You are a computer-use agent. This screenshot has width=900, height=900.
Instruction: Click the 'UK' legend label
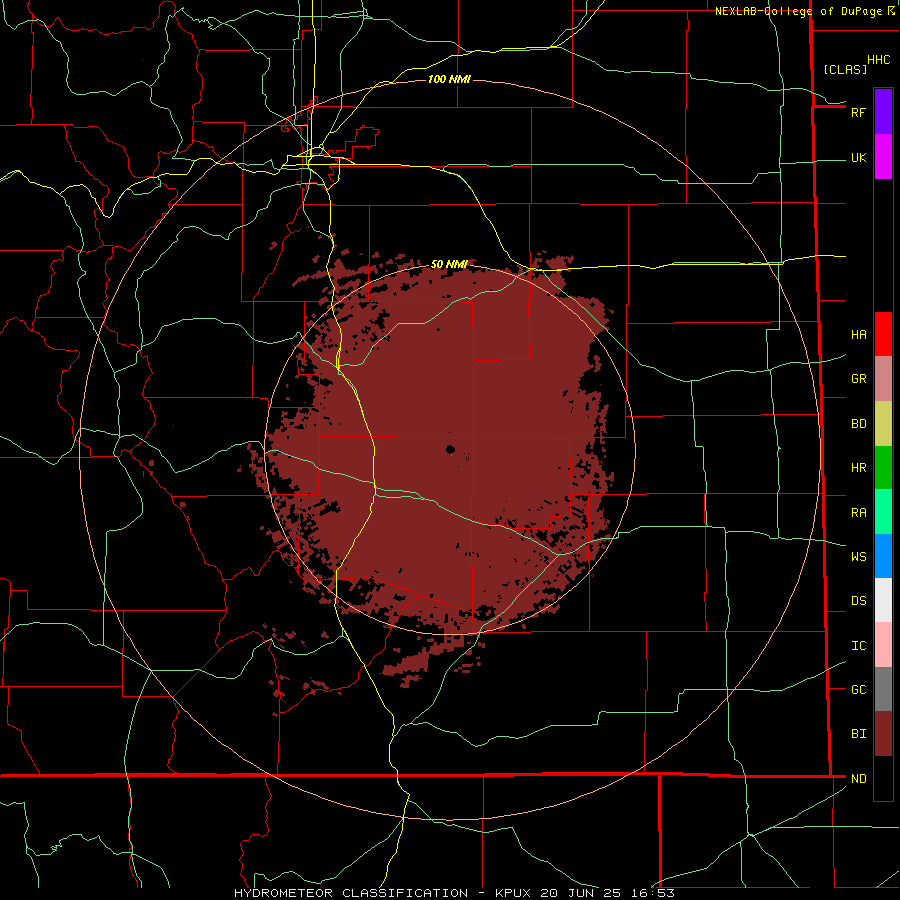click(858, 158)
